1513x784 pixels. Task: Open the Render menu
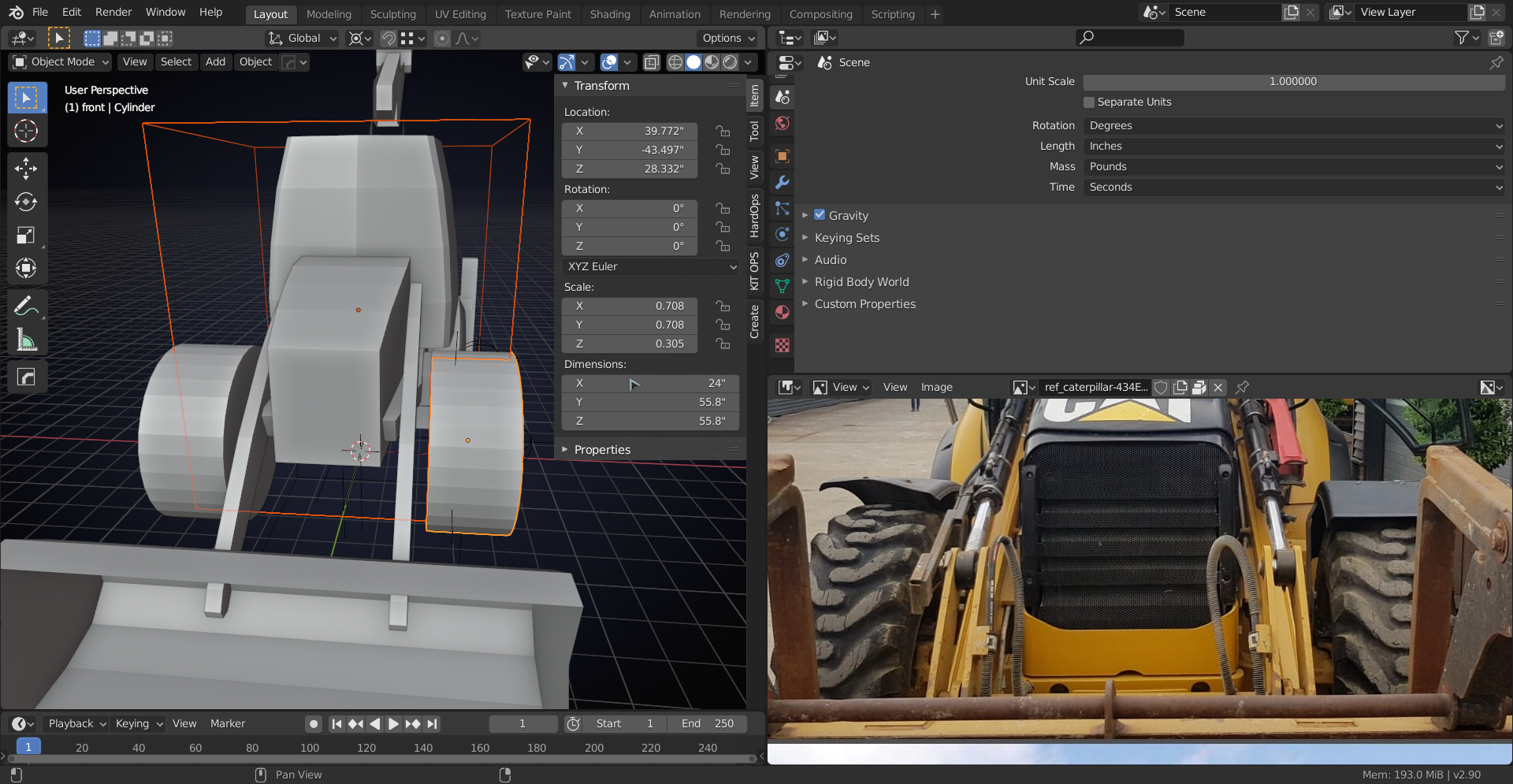[x=113, y=12]
